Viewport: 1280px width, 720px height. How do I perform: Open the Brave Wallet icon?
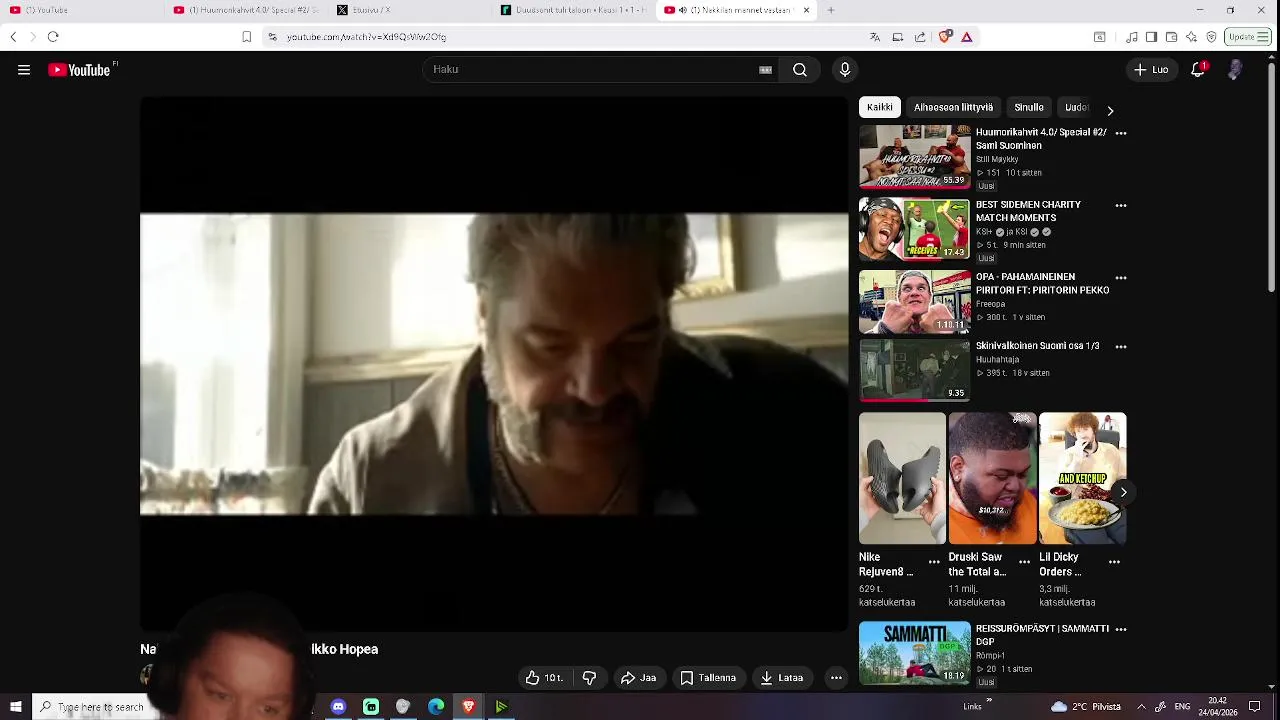click(1171, 37)
